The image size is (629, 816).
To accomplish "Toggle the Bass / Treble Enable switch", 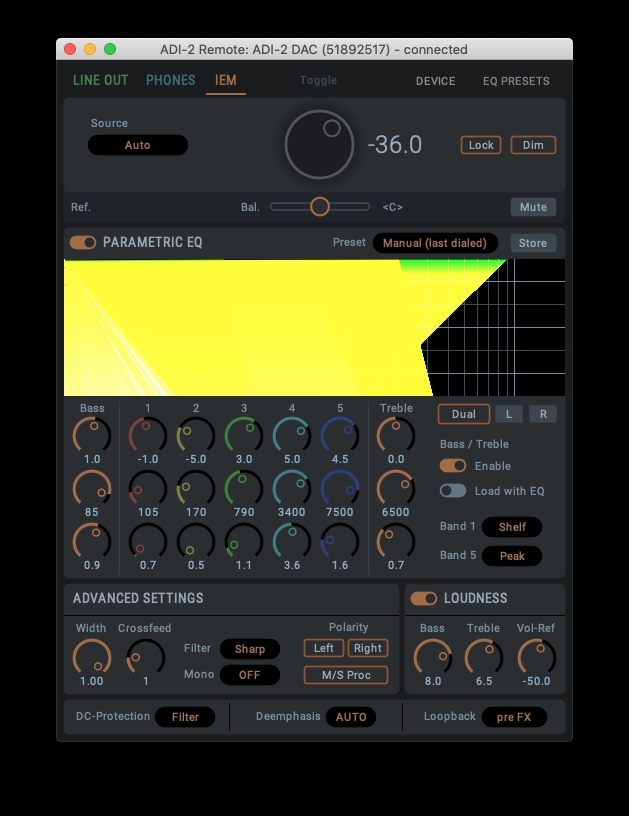I will coord(453,466).
